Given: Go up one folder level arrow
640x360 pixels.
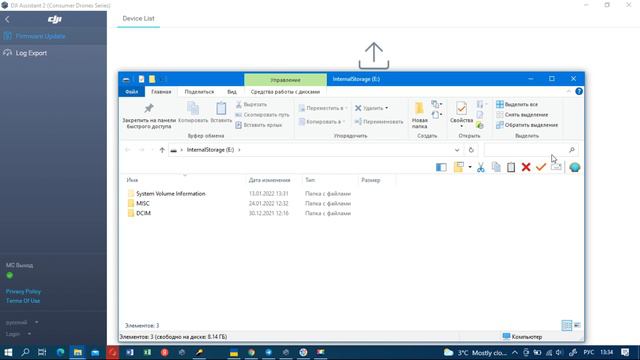Looking at the screenshot, I should [x=162, y=150].
